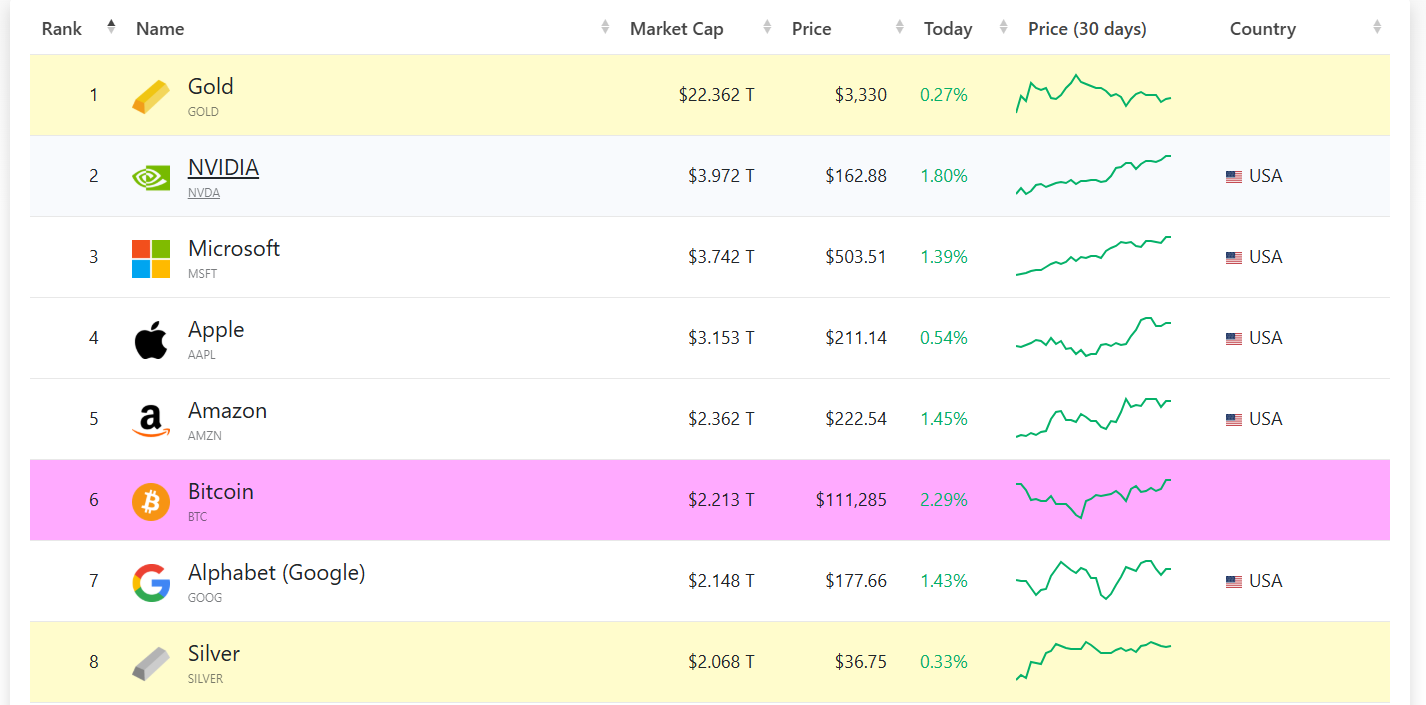Viewport: 1426px width, 705px height.
Task: Click the NVIDIA logo icon
Action: tap(151, 177)
